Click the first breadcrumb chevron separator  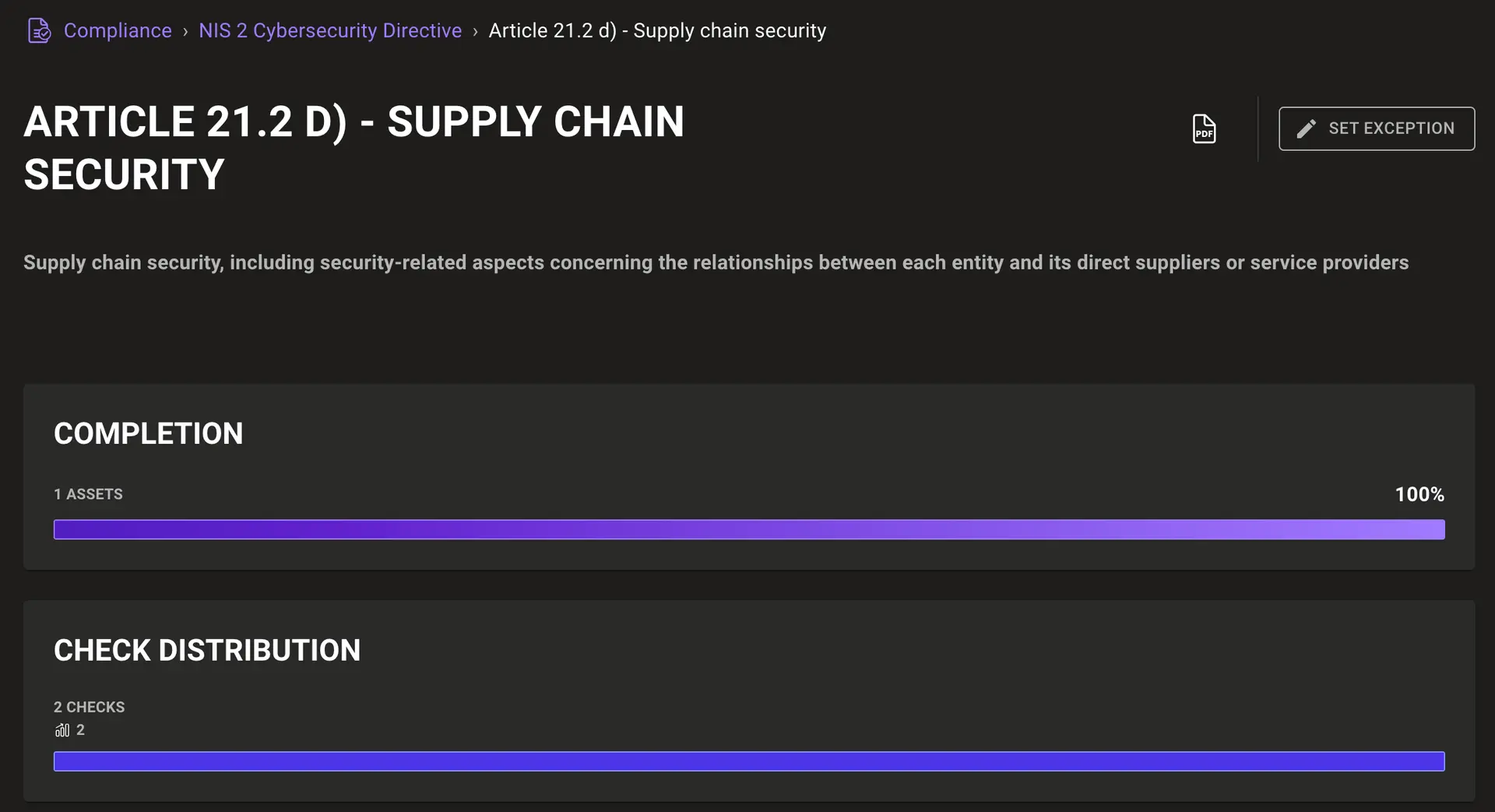tap(185, 31)
